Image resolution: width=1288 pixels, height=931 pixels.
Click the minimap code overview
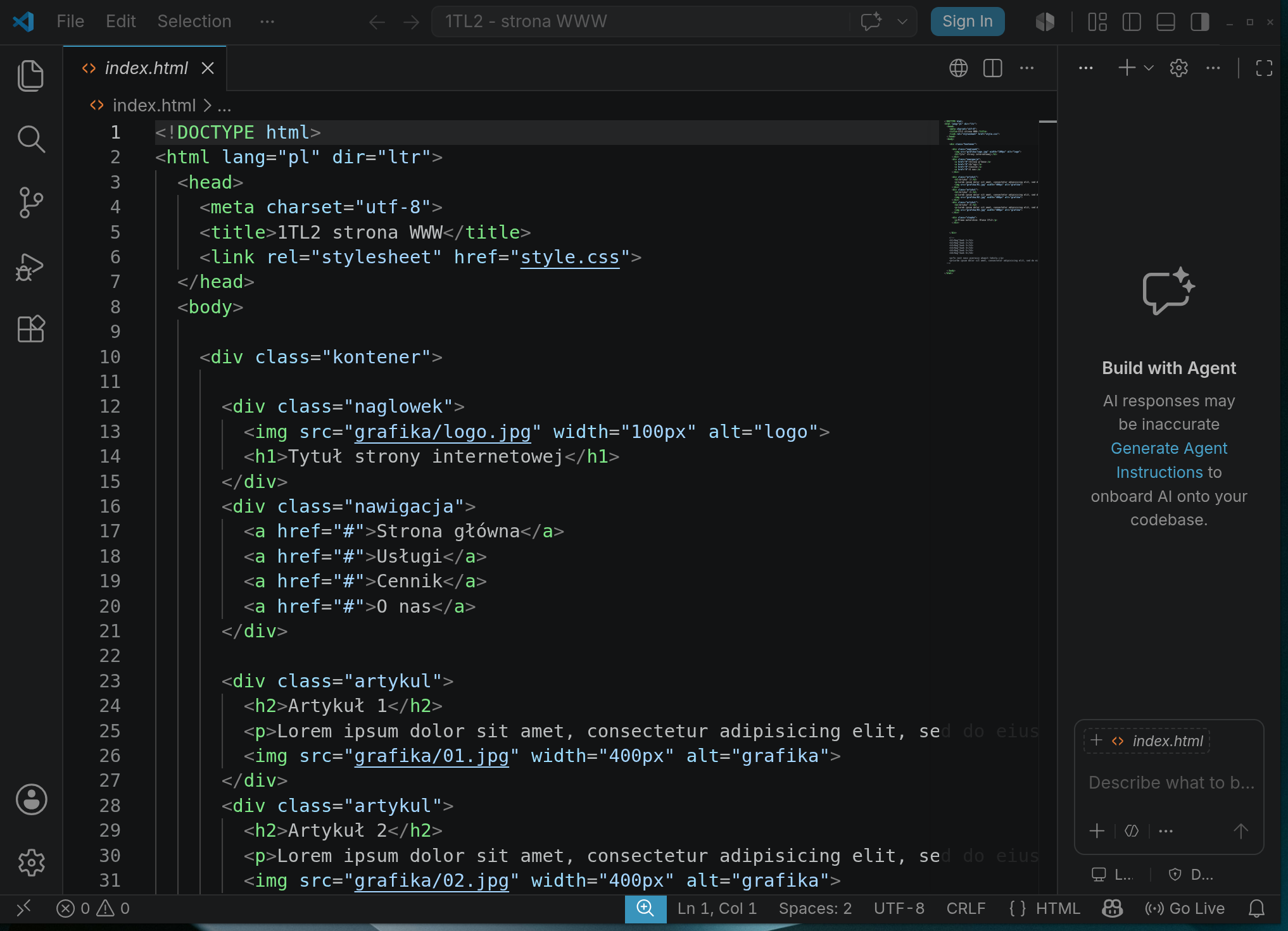(991, 196)
